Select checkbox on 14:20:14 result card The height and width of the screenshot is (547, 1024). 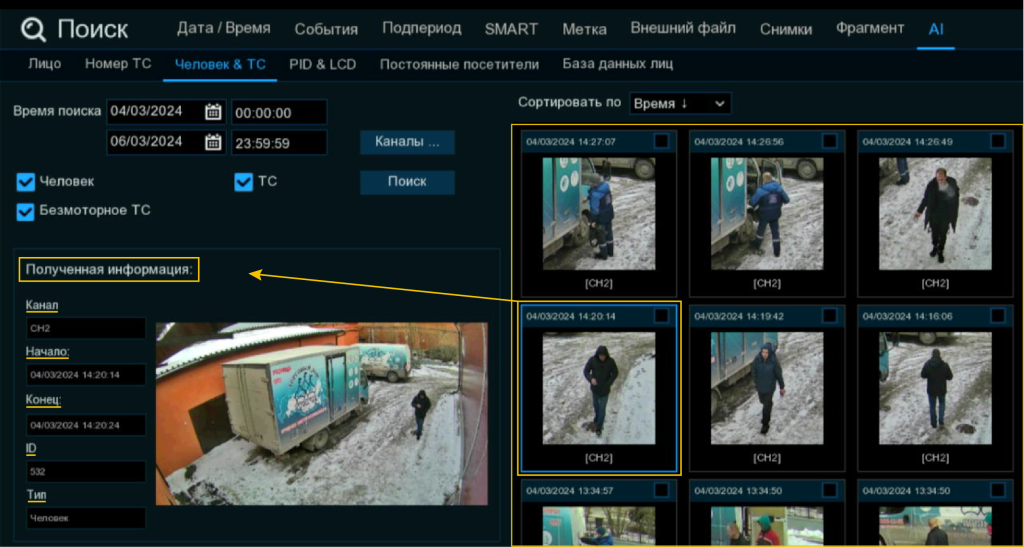pyautogui.click(x=661, y=316)
